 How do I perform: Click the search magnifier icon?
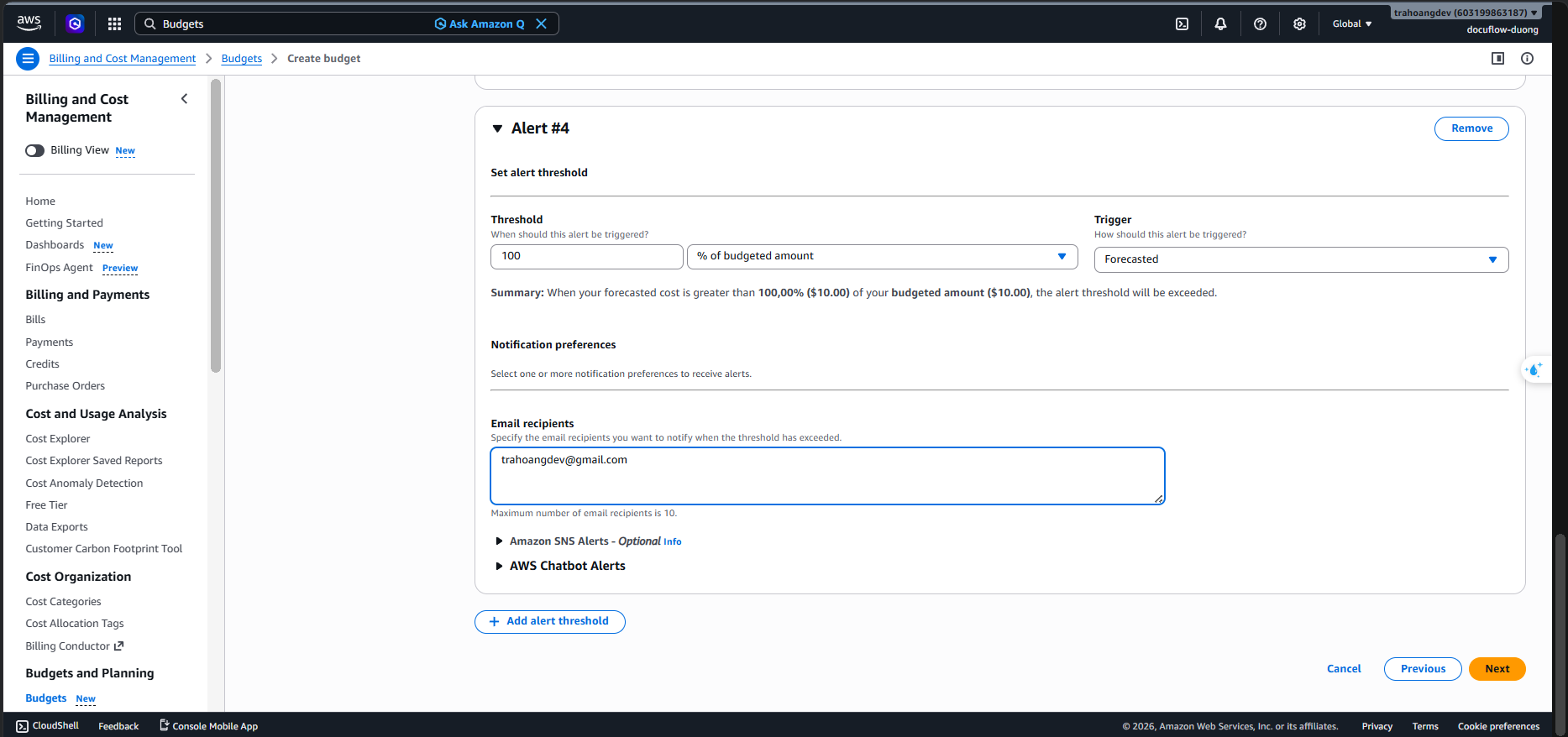149,24
